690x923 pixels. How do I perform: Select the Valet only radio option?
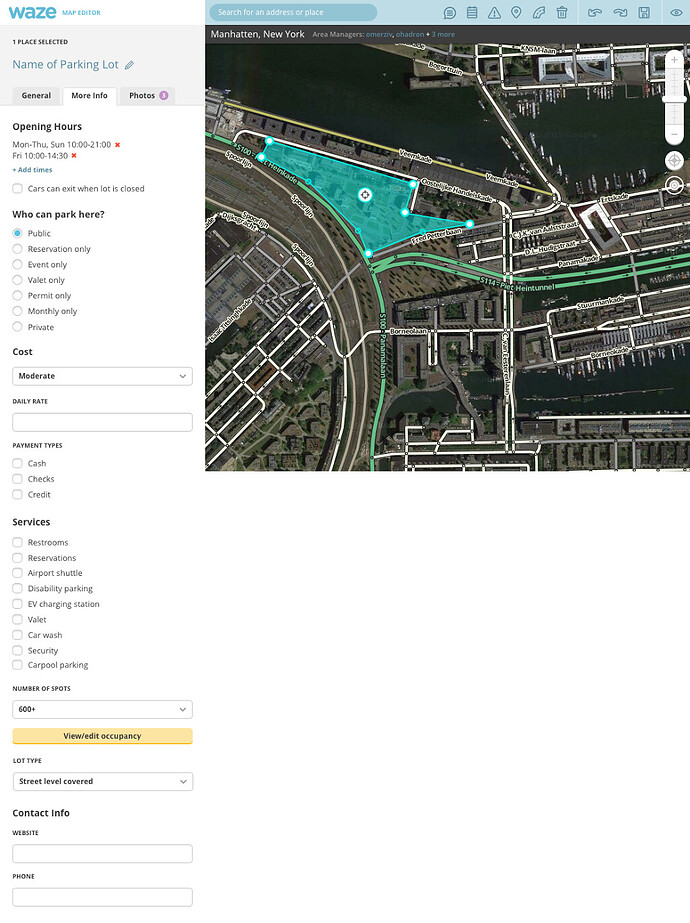point(18,280)
